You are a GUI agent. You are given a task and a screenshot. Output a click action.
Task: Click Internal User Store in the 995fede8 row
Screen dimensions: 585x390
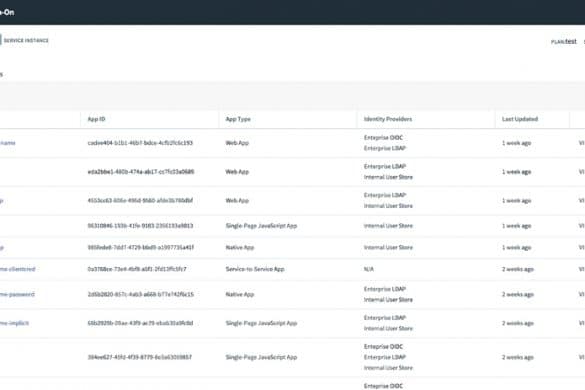tap(388, 247)
